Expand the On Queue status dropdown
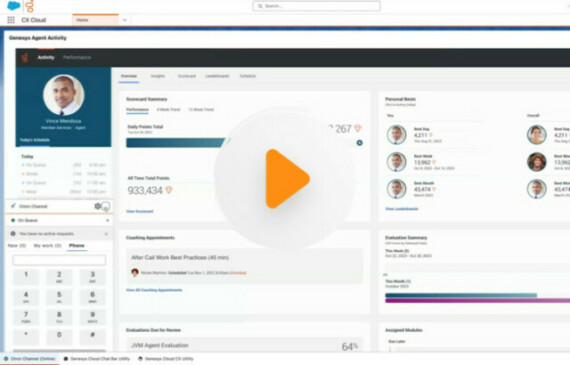The height and width of the screenshot is (365, 570). (x=107, y=220)
